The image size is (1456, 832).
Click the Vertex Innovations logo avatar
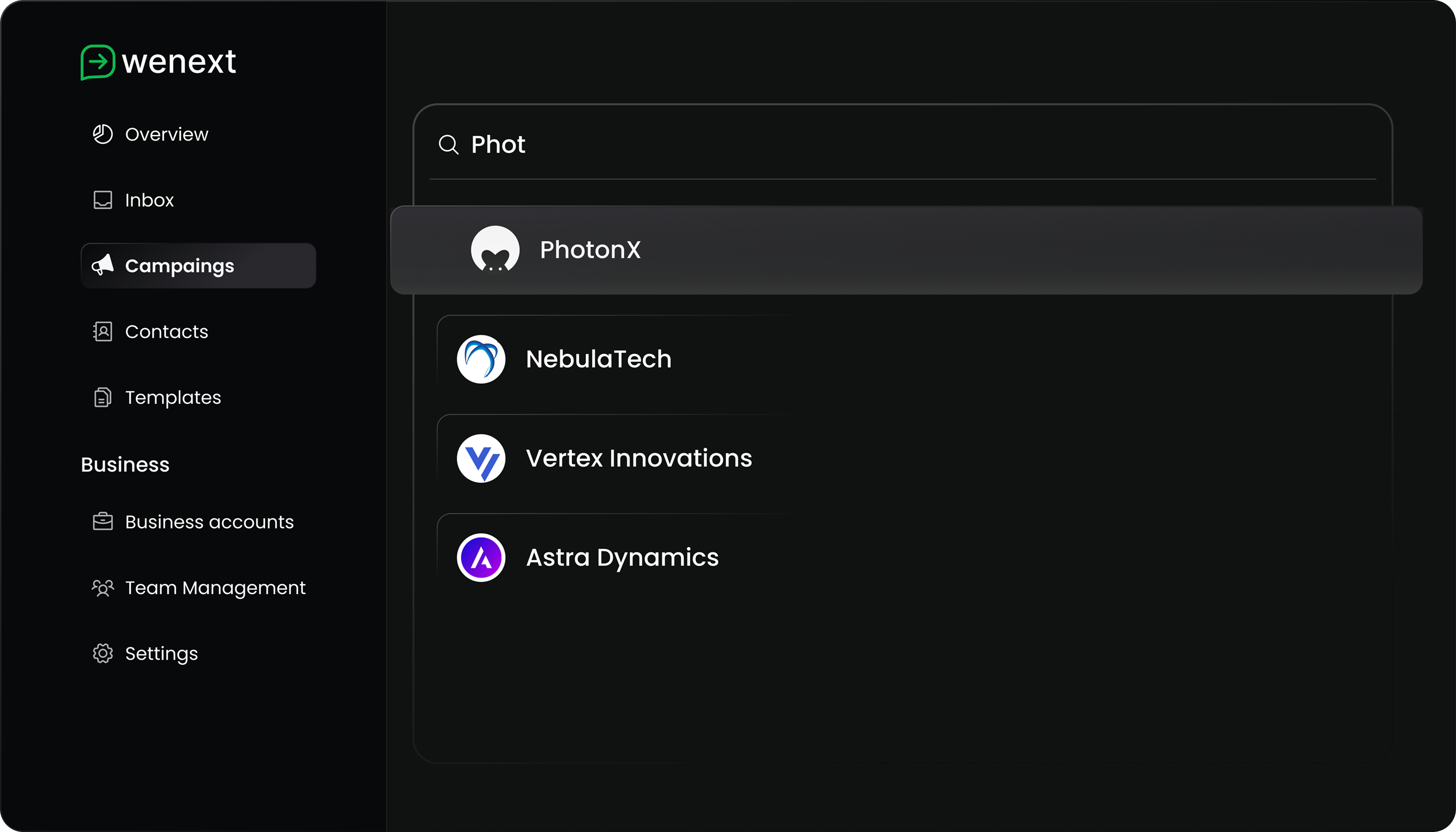(481, 458)
